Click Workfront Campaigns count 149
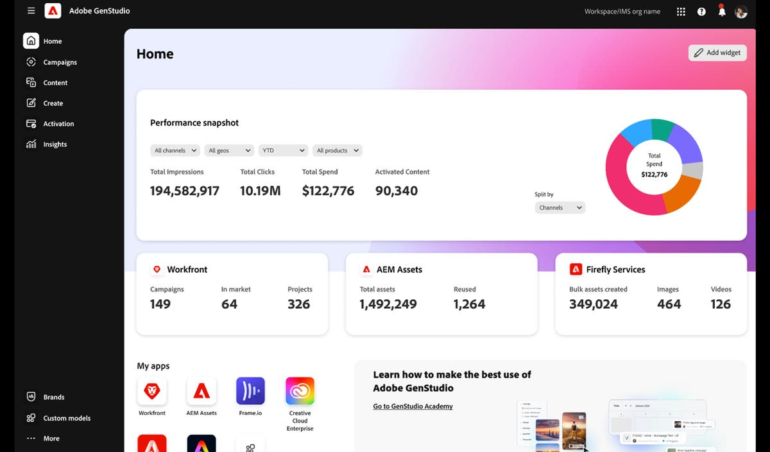The height and width of the screenshot is (452, 770). (160, 304)
